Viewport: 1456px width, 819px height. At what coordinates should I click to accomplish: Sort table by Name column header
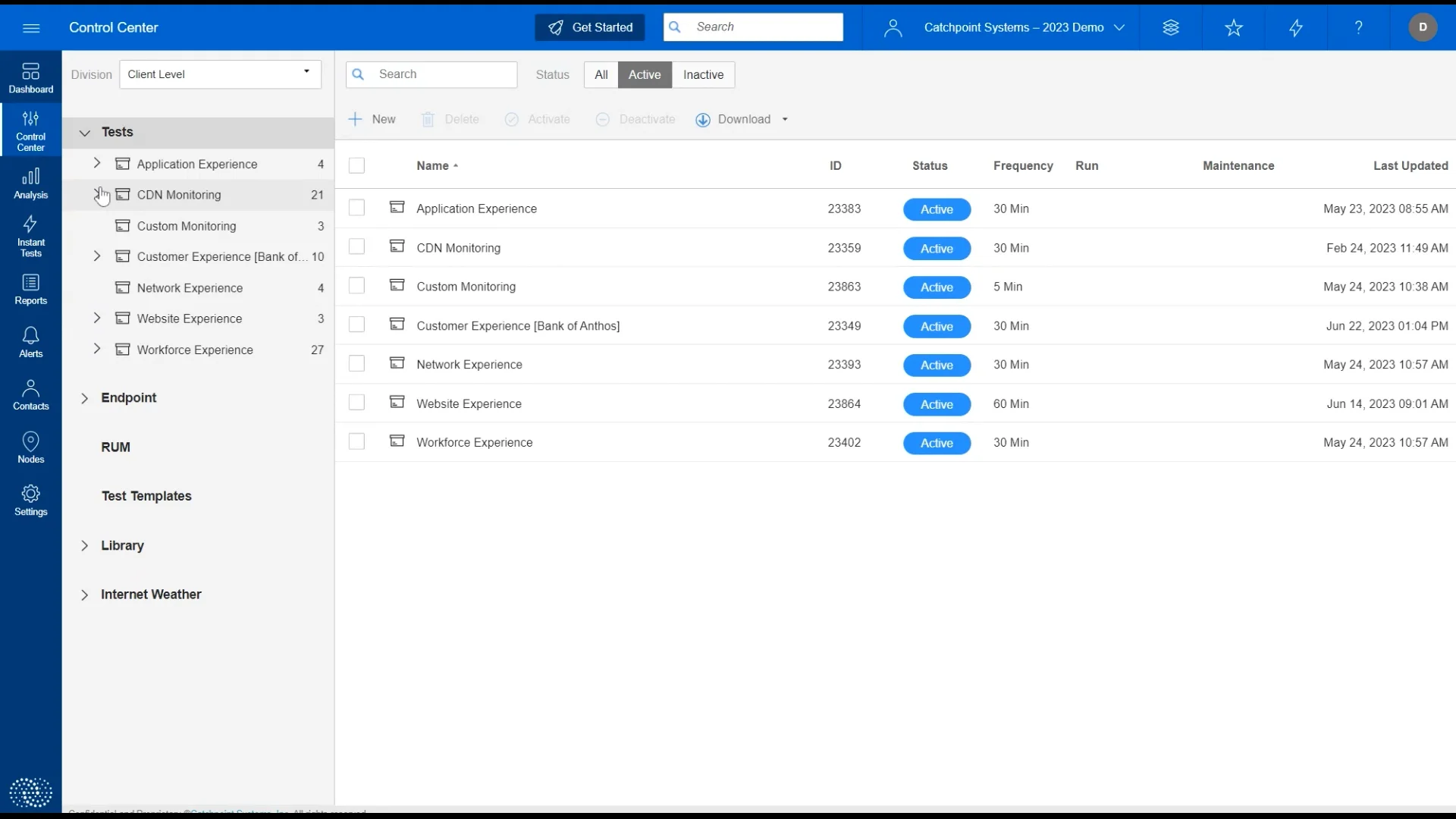click(438, 166)
